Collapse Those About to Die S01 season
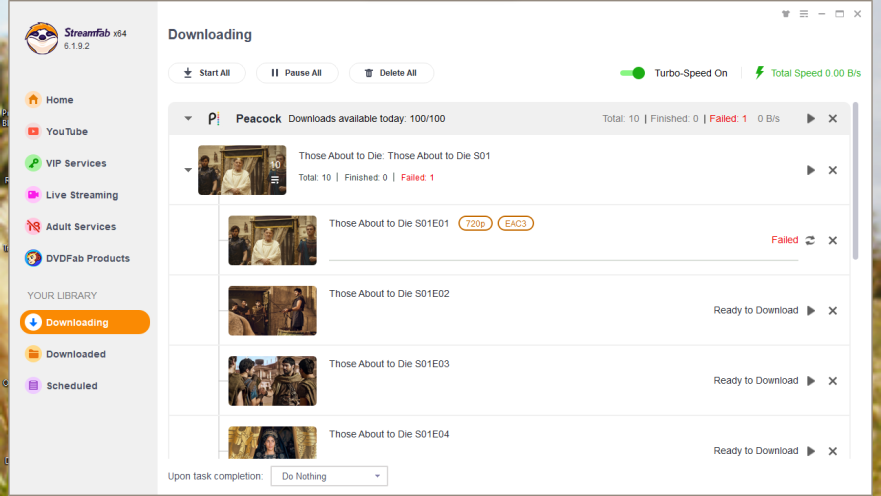The height and width of the screenshot is (496, 881). 188,170
